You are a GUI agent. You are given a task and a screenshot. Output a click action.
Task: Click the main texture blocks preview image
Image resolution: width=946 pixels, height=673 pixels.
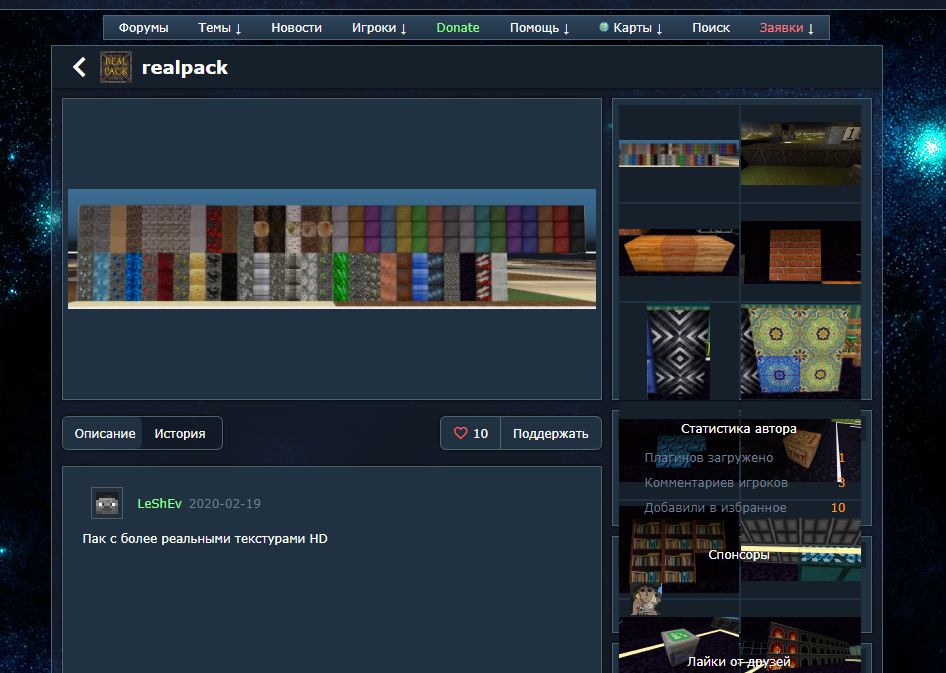tap(332, 249)
